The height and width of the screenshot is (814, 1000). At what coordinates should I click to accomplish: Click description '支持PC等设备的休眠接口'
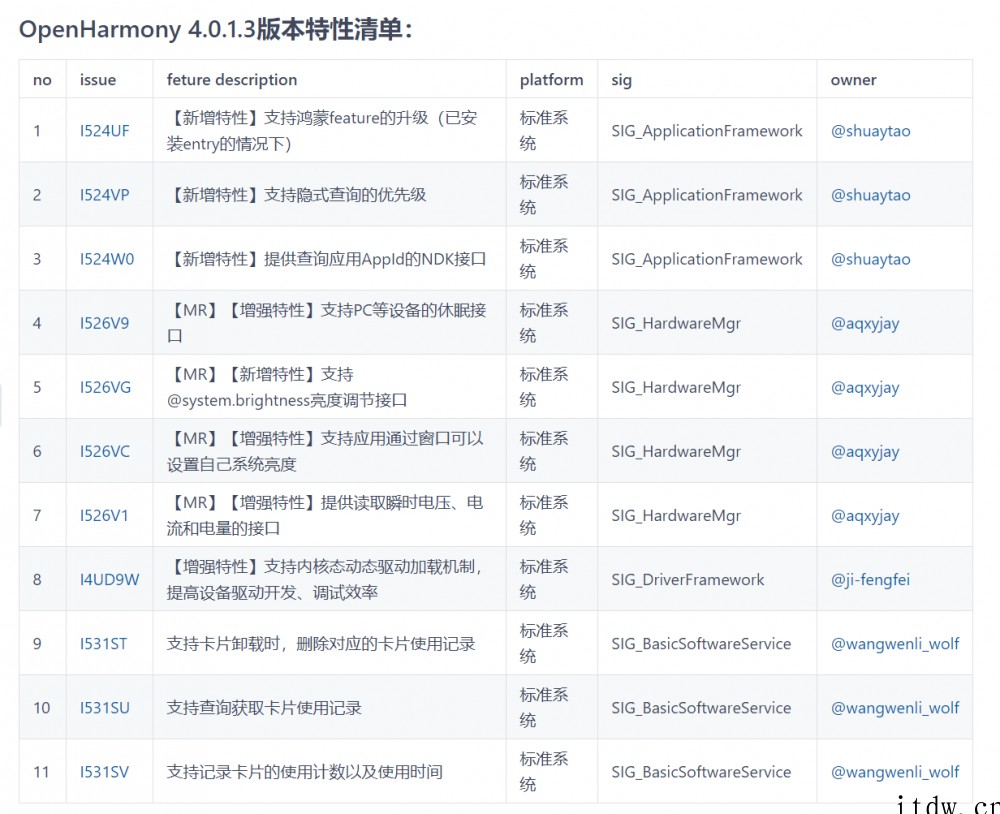[x=327, y=323]
